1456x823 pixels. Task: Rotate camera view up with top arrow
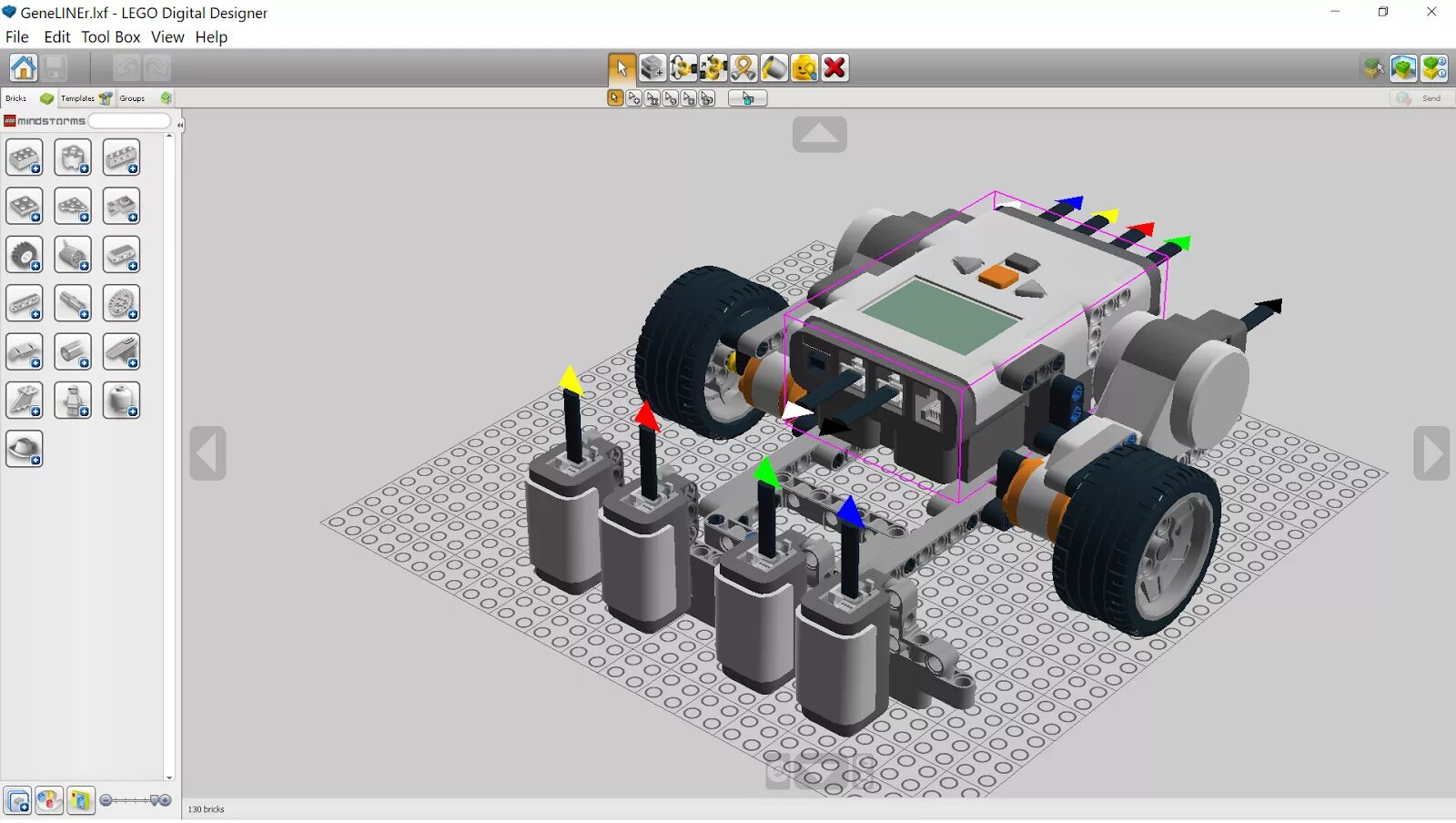tap(820, 135)
